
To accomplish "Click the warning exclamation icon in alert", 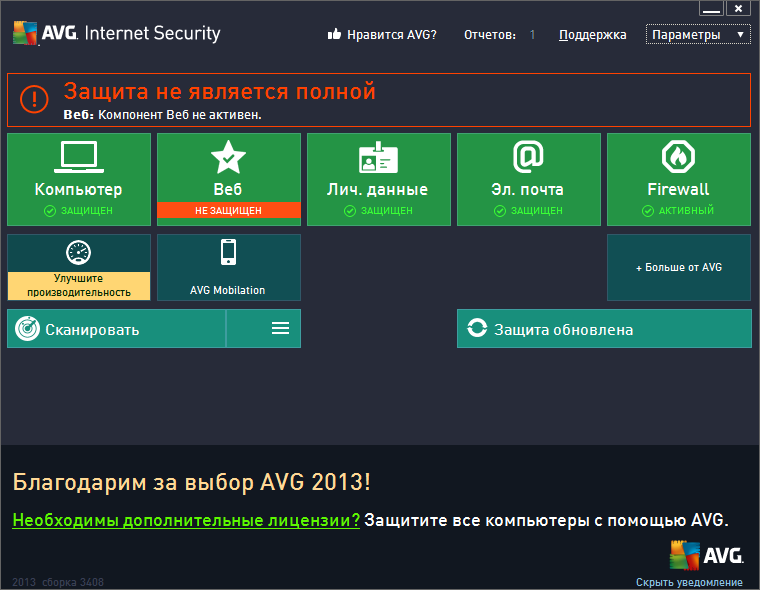I will click(37, 99).
